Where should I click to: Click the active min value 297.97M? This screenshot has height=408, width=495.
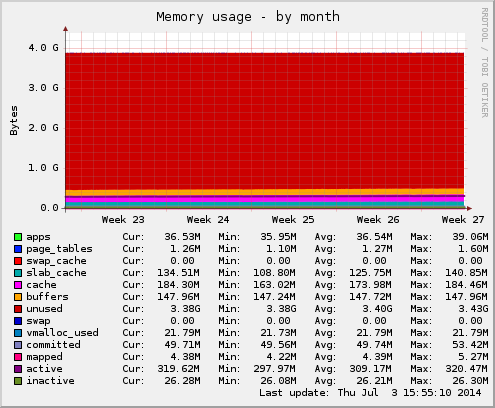click(x=275, y=369)
